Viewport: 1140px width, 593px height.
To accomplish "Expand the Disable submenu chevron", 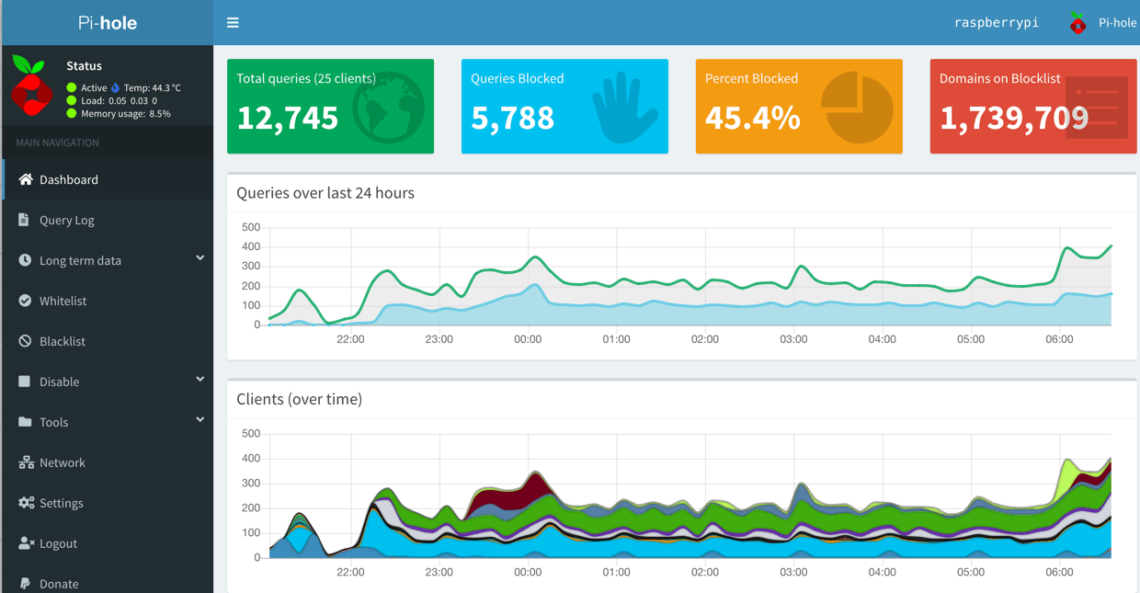I will click(200, 380).
